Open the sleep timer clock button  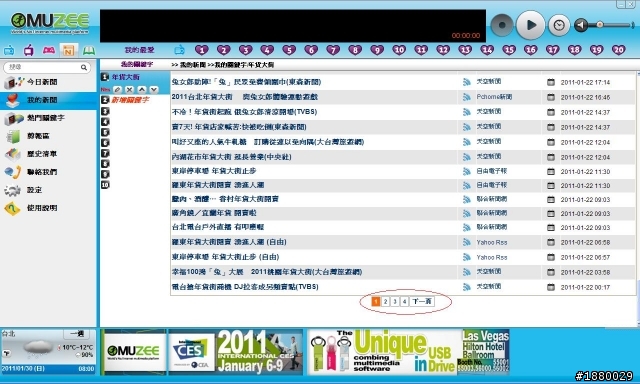click(559, 25)
